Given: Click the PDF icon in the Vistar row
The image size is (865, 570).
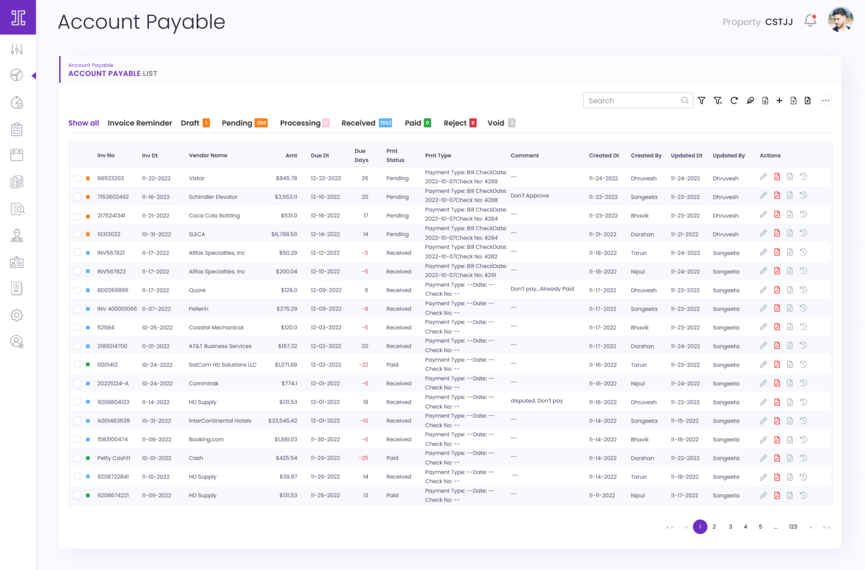Looking at the screenshot, I should click(777, 178).
